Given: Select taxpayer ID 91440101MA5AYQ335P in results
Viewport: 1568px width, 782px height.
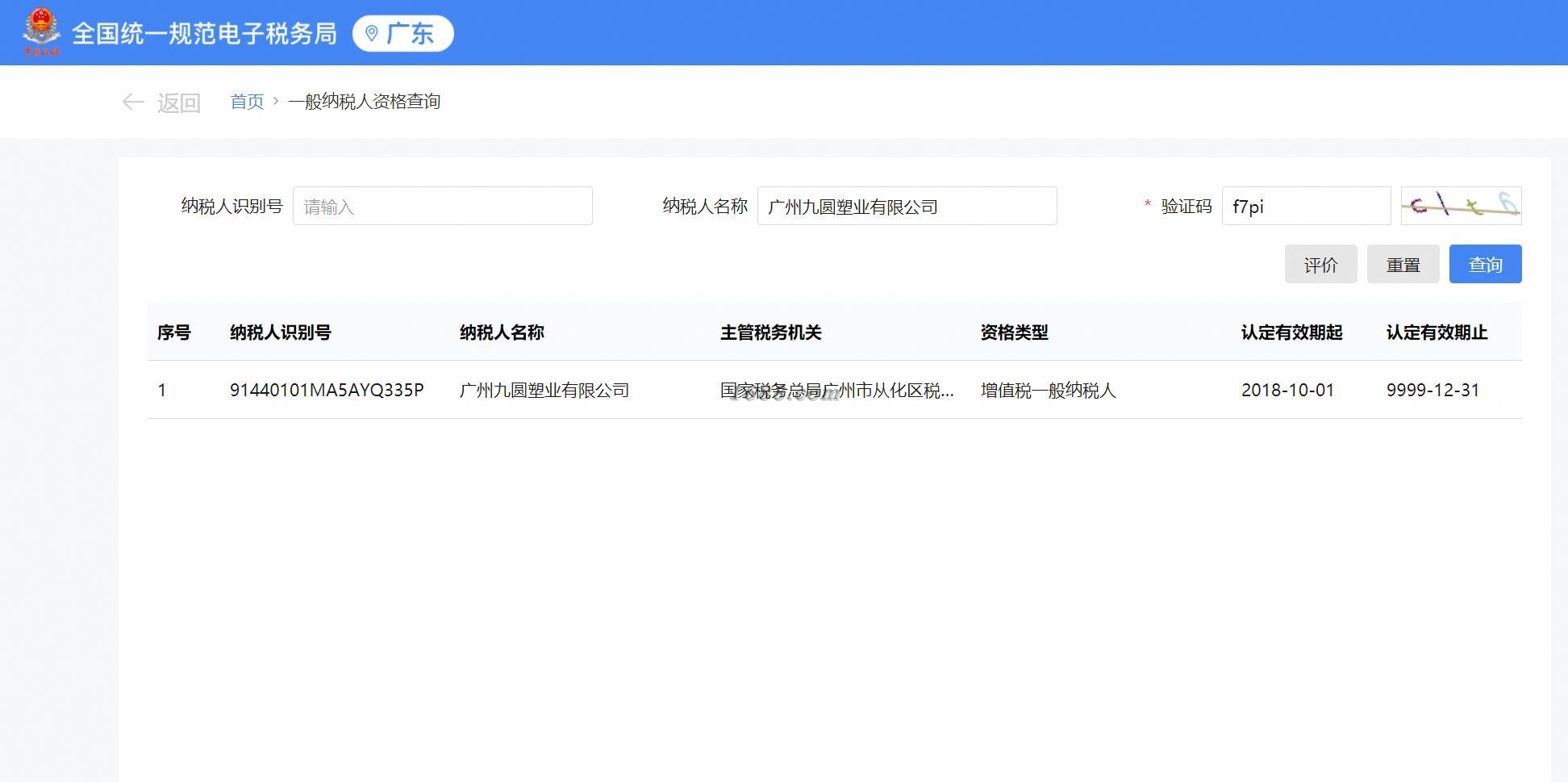Looking at the screenshot, I should [x=327, y=391].
